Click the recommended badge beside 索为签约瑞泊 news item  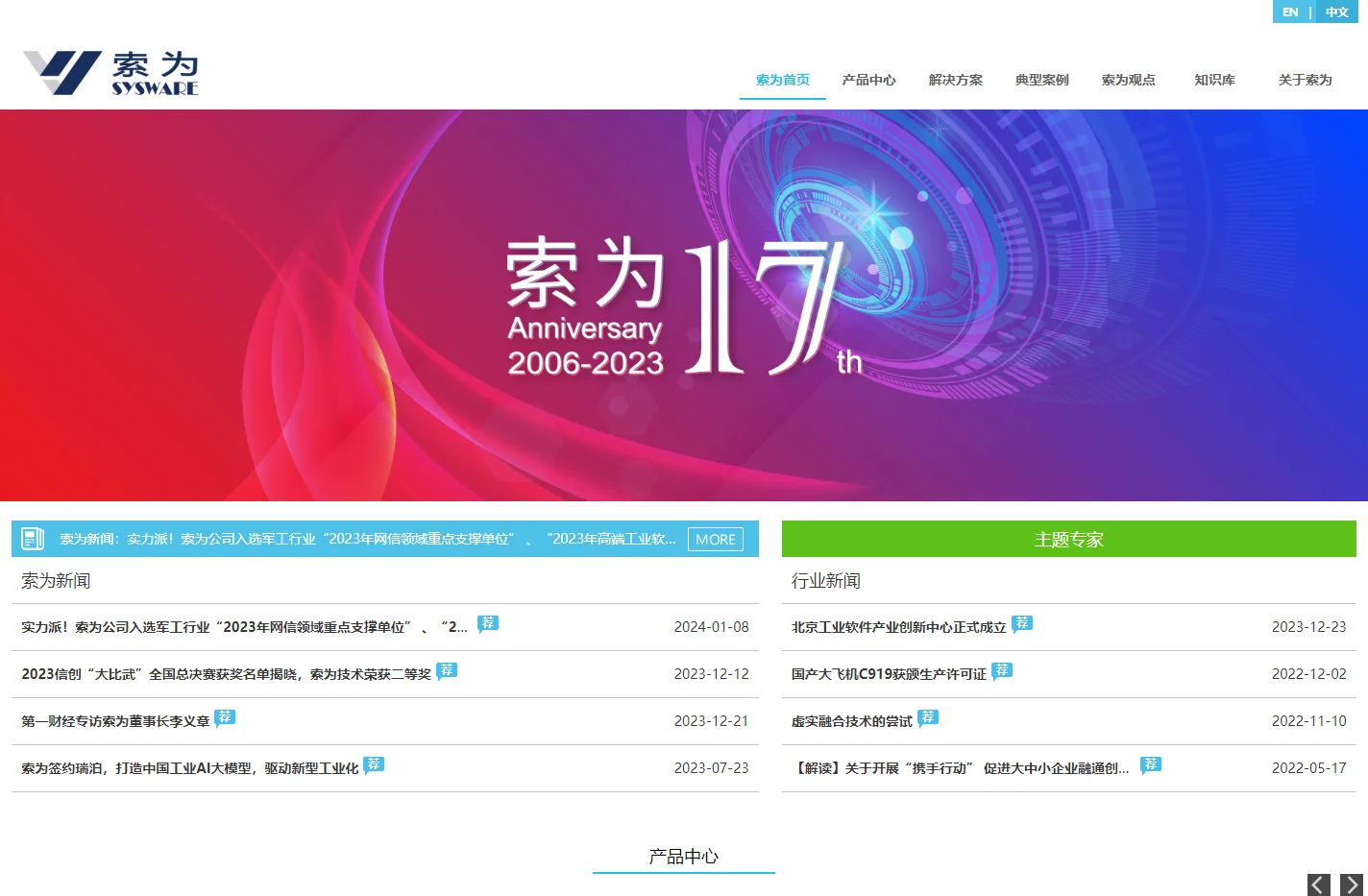pos(374,765)
